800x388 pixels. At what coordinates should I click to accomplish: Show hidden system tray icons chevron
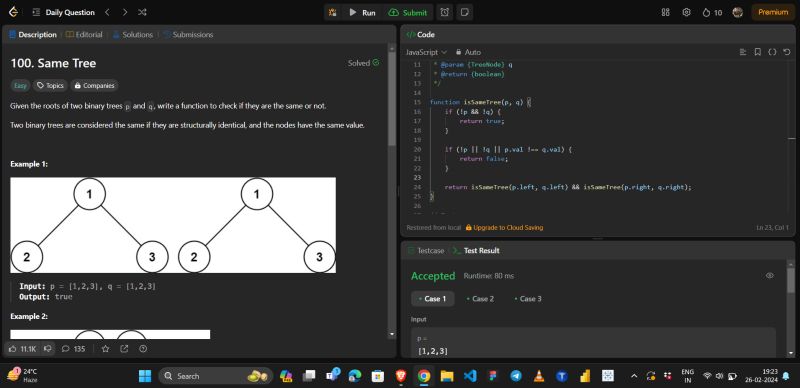(x=634, y=376)
